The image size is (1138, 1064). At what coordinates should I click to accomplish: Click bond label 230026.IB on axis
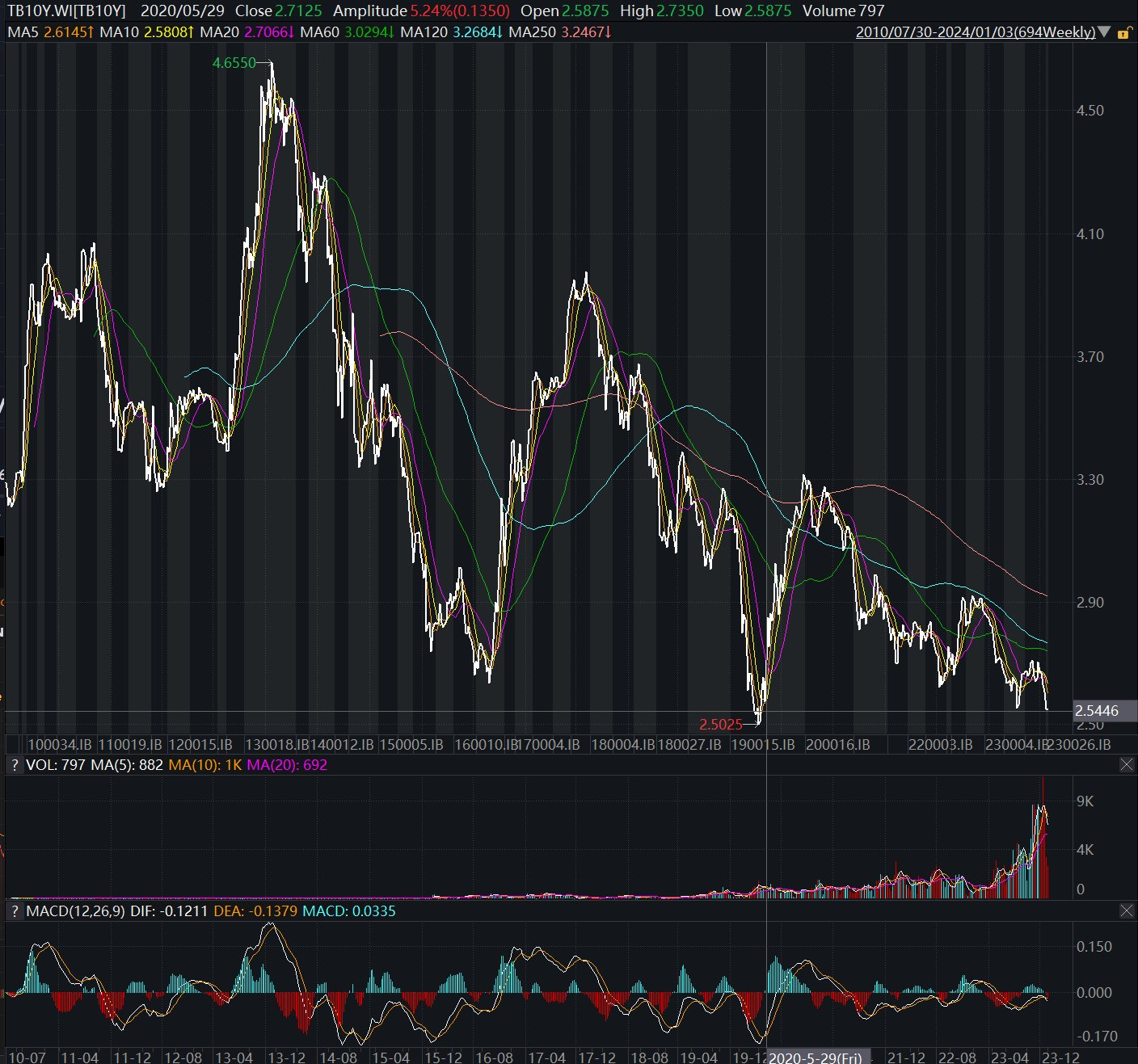[x=1079, y=744]
